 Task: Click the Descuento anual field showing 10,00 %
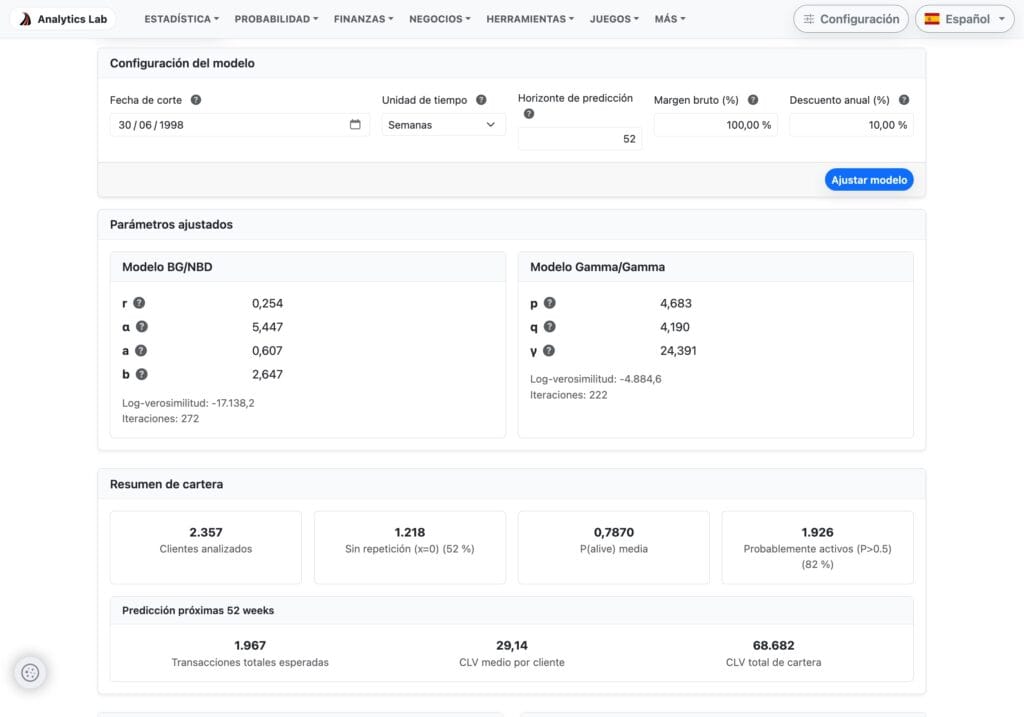[x=851, y=125]
